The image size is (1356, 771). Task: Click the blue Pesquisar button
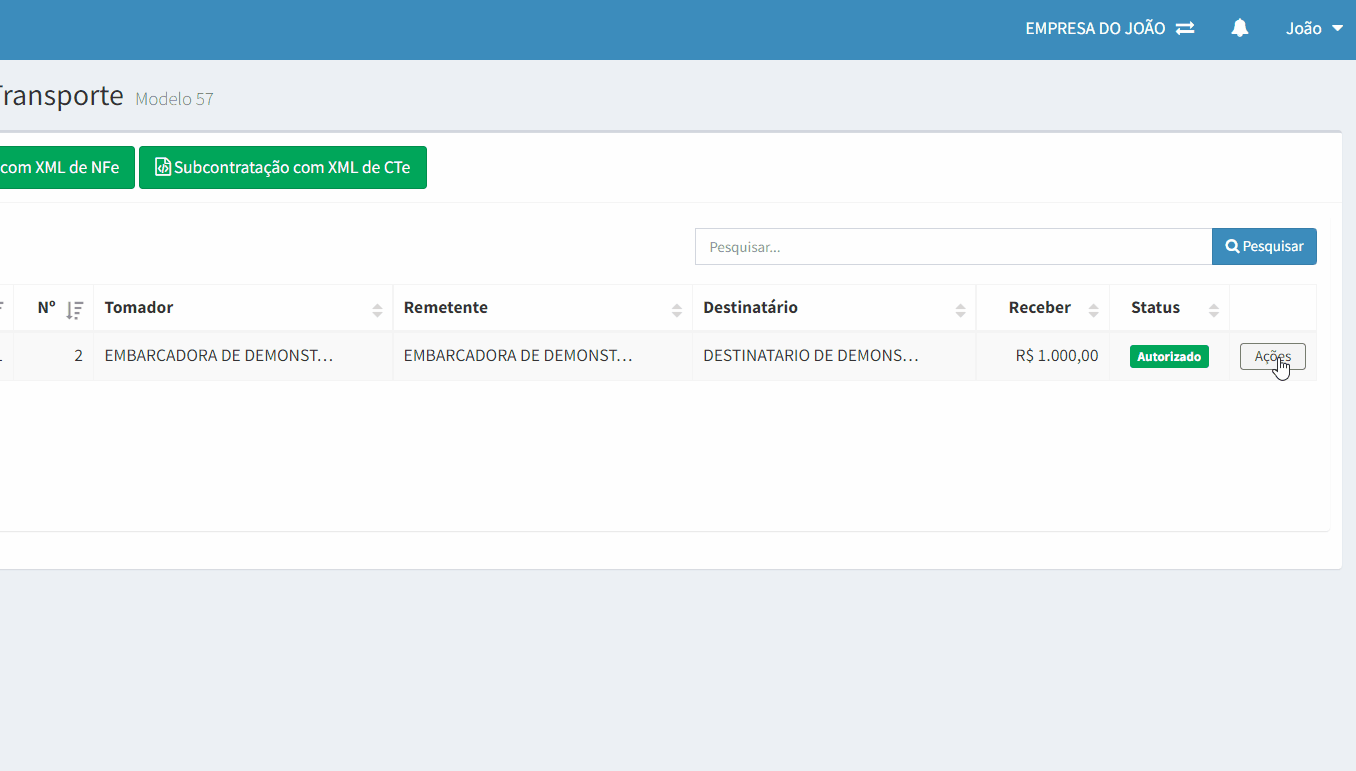click(1264, 247)
